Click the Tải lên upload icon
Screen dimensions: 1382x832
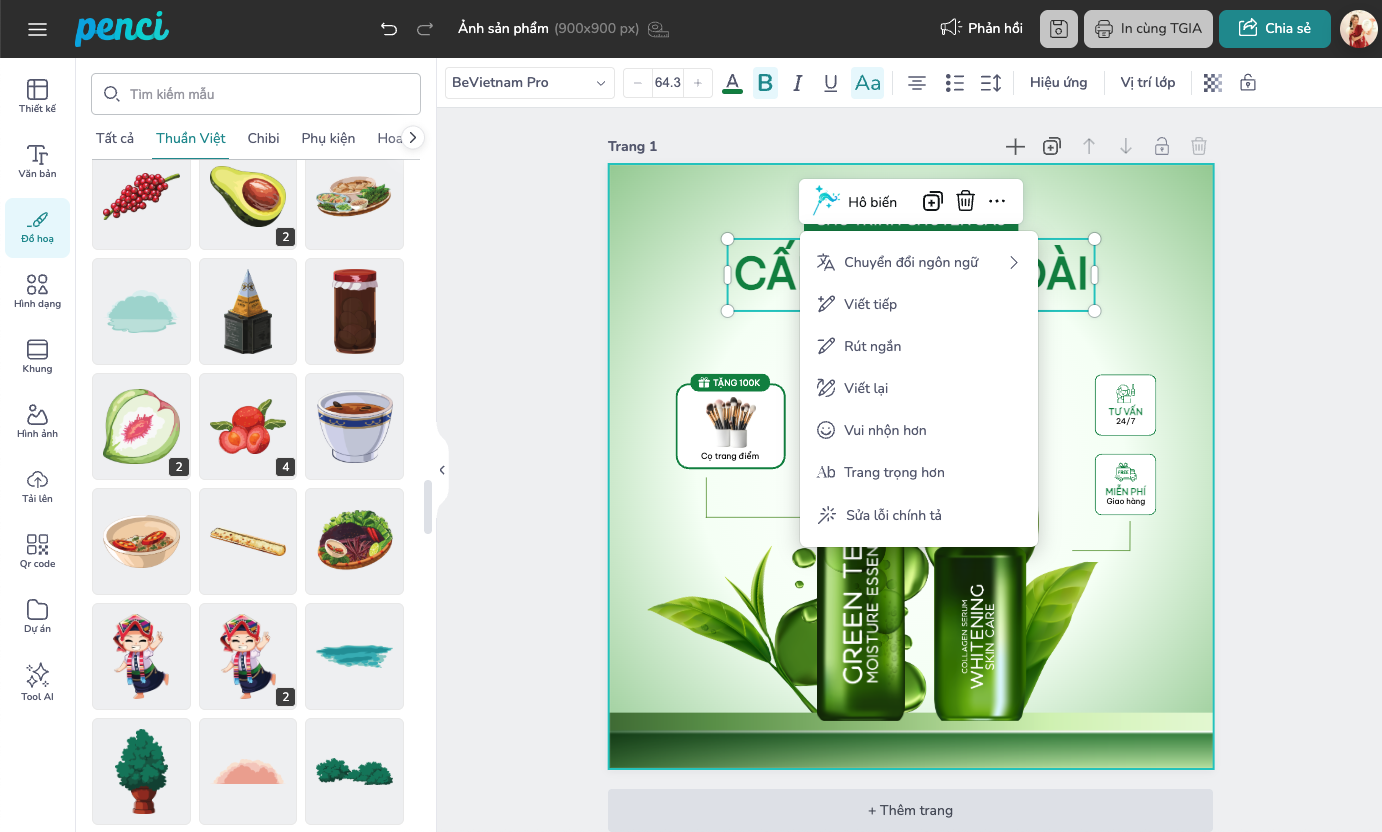tap(37, 485)
